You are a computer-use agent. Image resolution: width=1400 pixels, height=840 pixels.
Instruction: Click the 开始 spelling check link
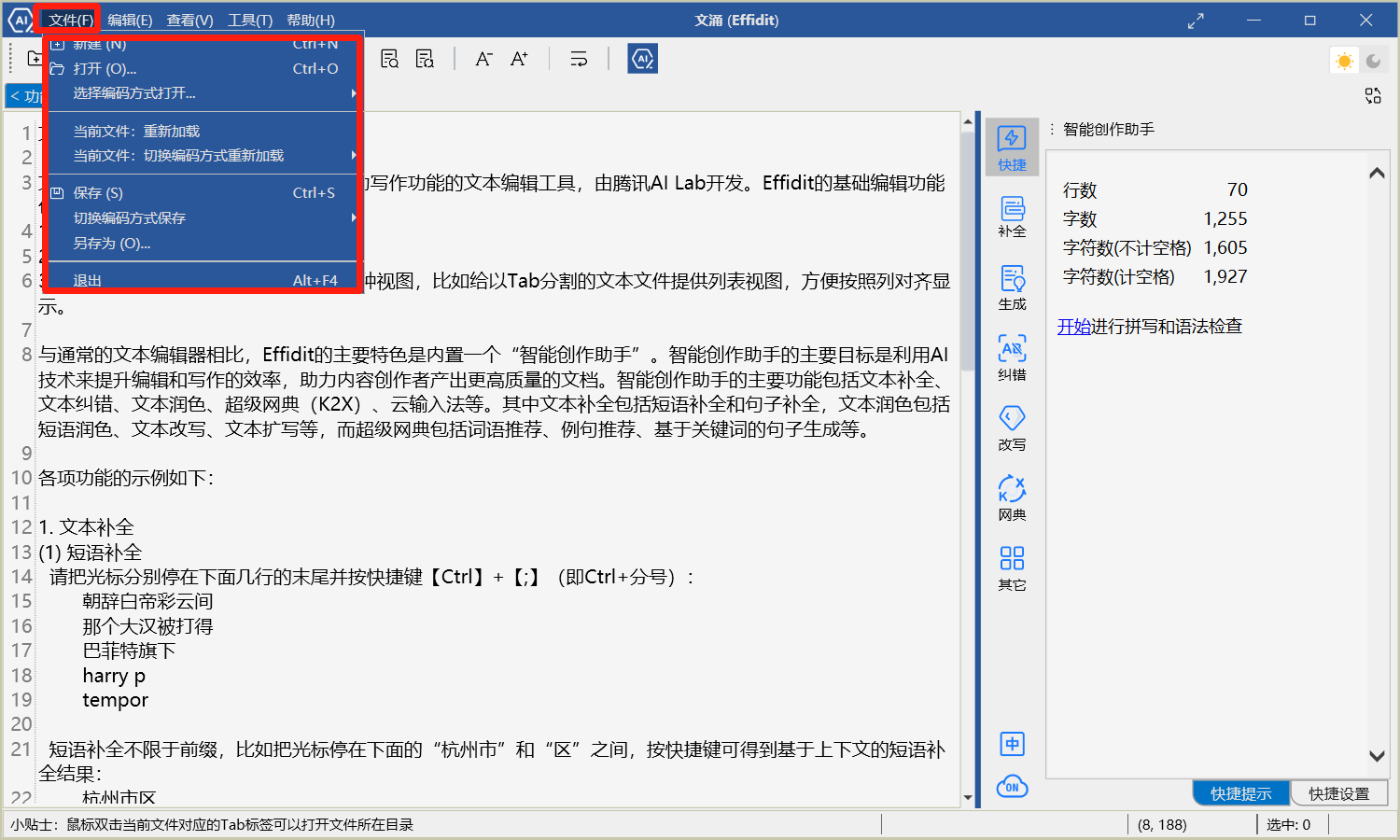coord(1074,327)
